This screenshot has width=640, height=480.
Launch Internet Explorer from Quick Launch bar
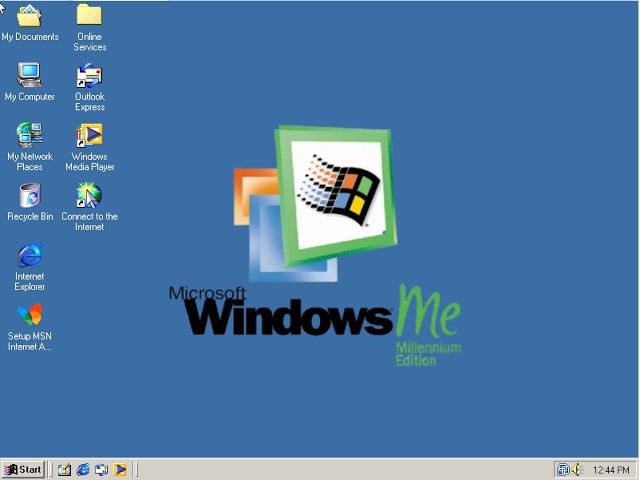coord(83,470)
